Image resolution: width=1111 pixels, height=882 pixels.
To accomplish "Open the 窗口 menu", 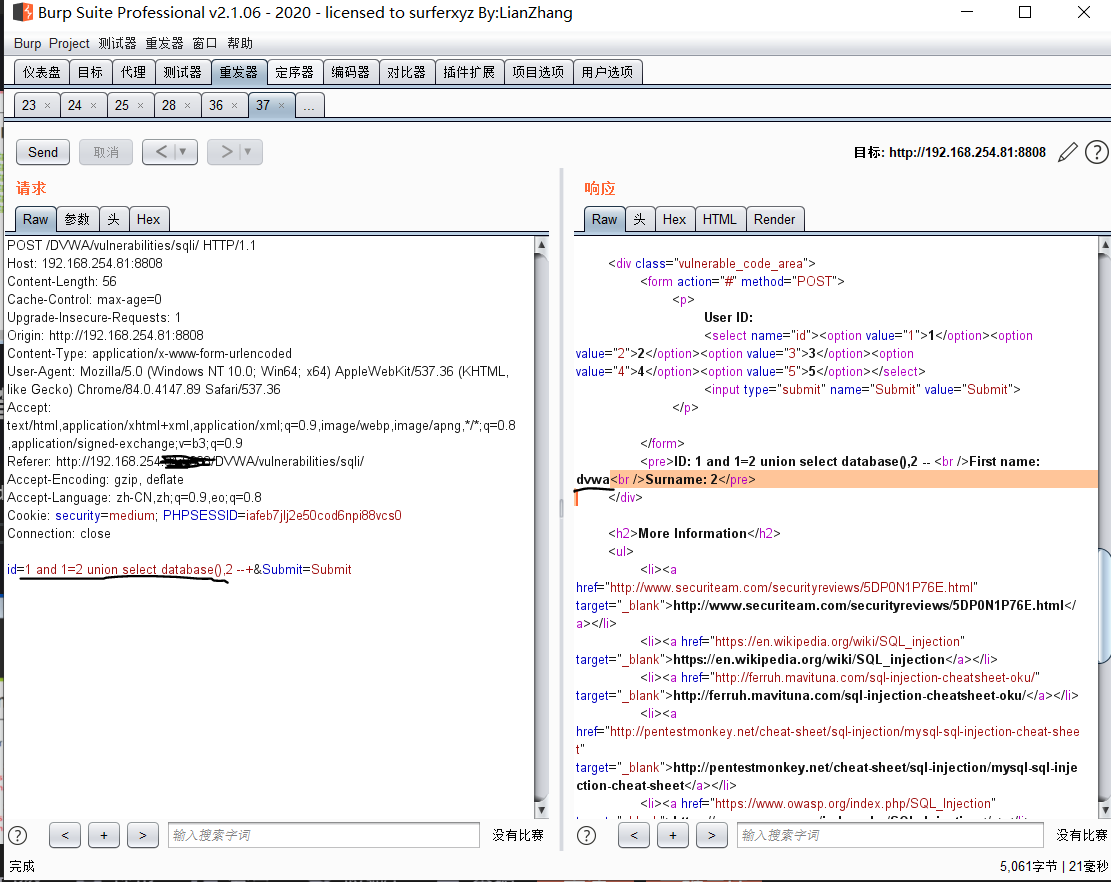I will pyautogui.click(x=205, y=43).
